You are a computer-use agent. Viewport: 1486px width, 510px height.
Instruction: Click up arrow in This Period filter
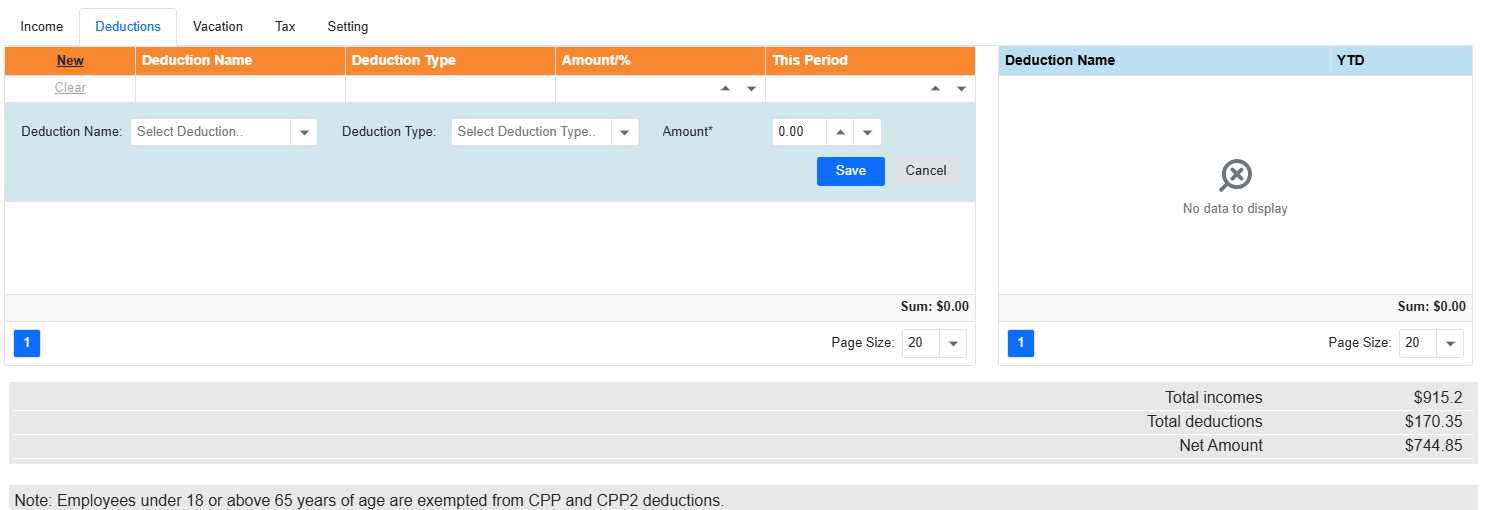pyautogui.click(x=936, y=88)
